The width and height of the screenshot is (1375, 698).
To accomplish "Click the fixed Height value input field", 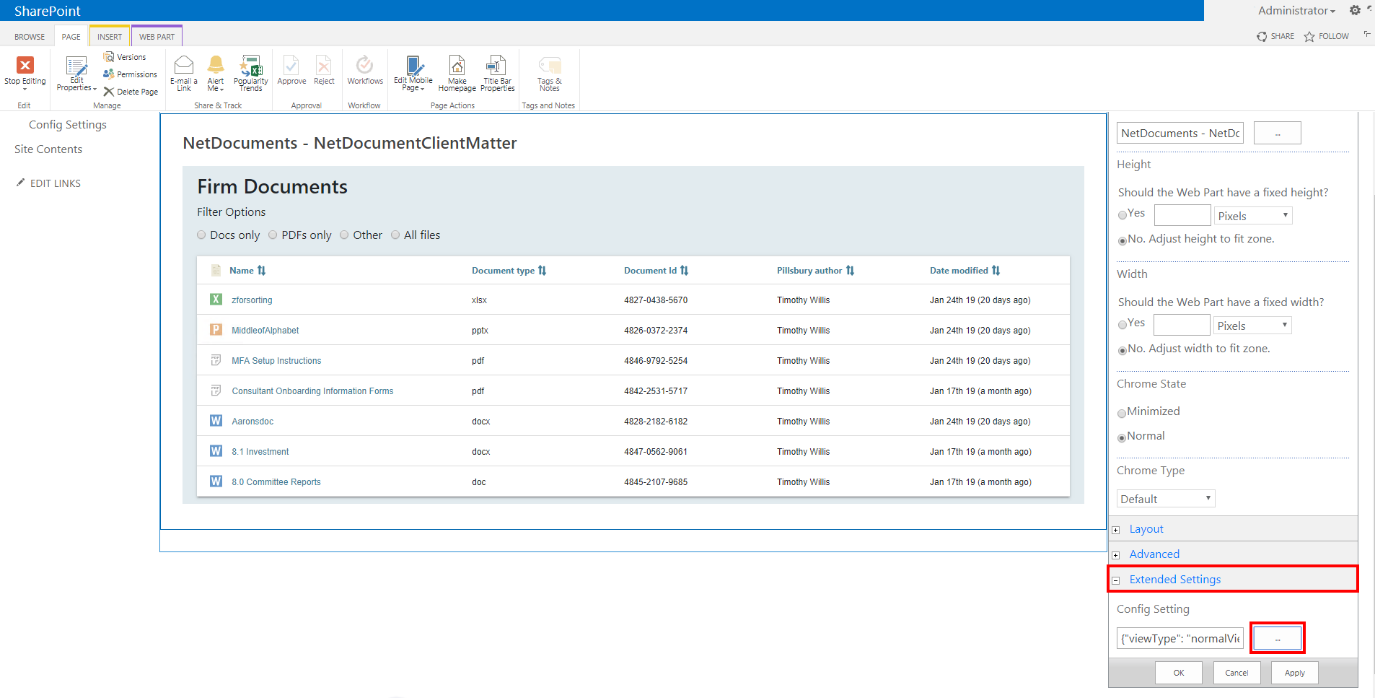I will tap(1182, 215).
